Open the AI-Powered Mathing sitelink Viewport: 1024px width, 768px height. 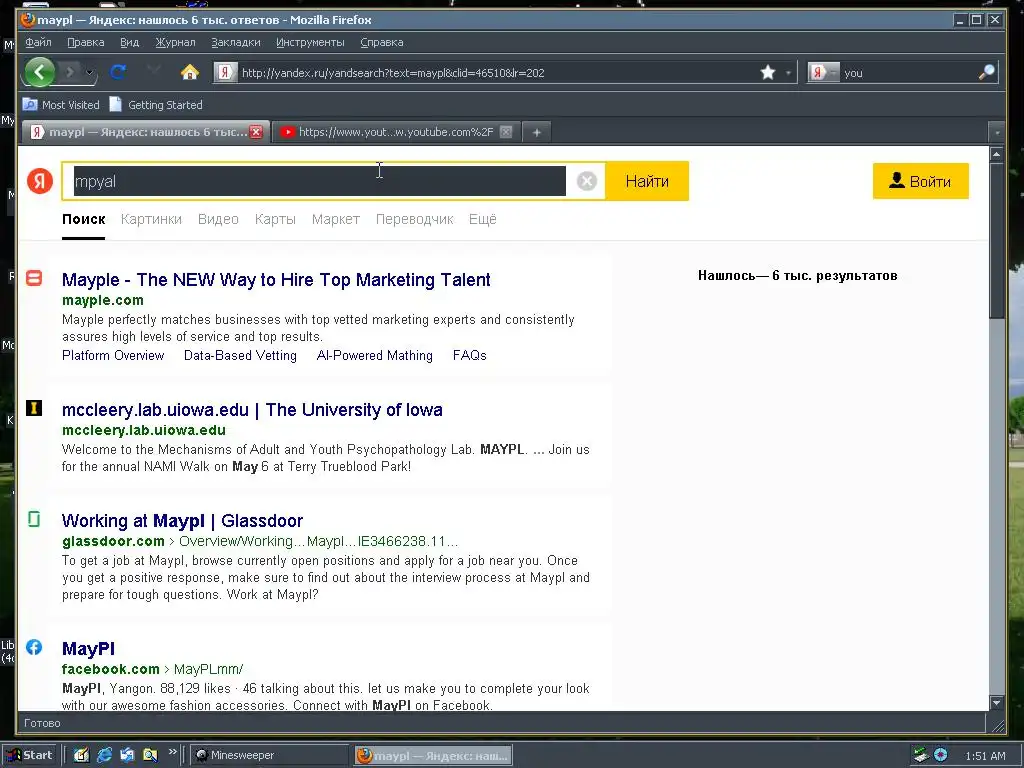[x=375, y=355]
